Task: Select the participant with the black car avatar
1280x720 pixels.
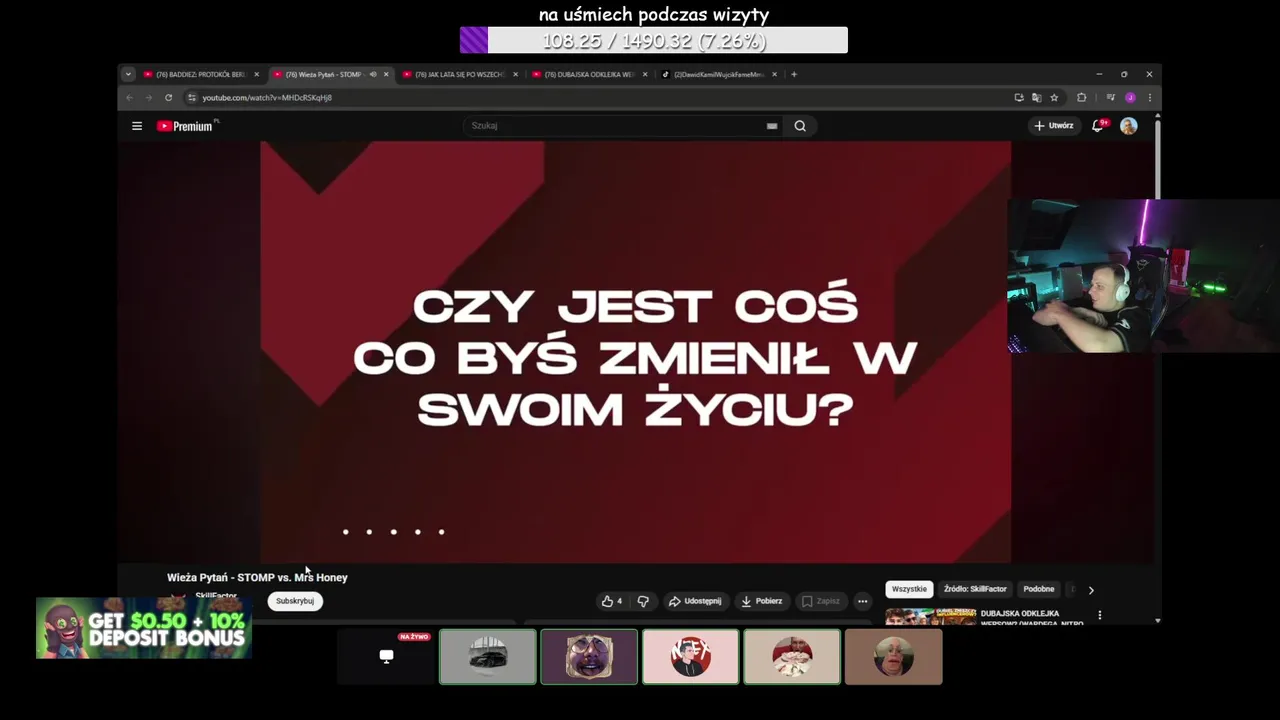Action: pyautogui.click(x=488, y=656)
